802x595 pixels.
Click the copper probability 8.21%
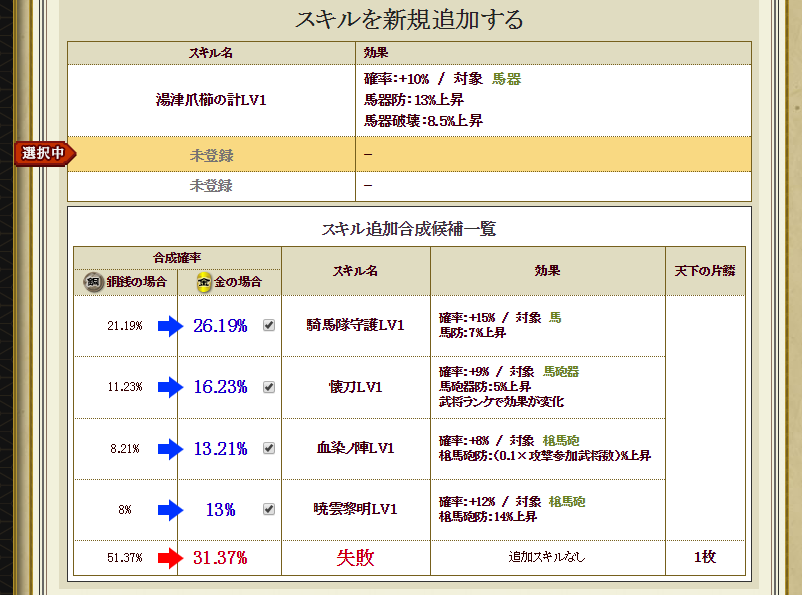(125, 449)
